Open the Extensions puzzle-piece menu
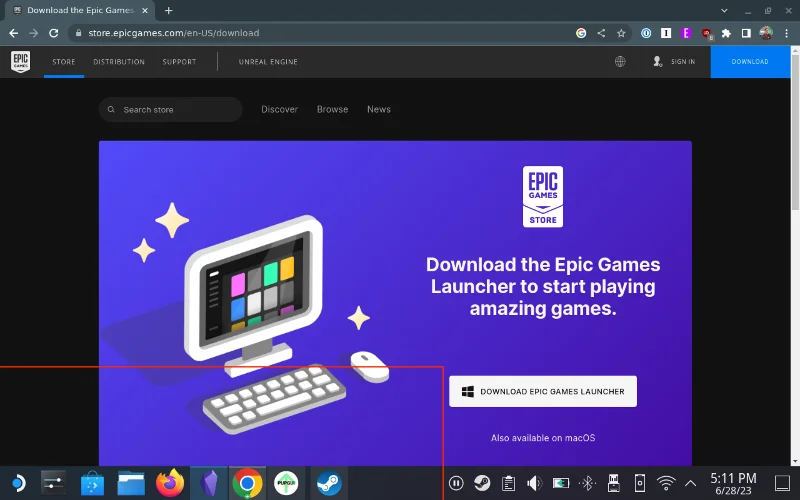The width and height of the screenshot is (800, 500). click(726, 33)
